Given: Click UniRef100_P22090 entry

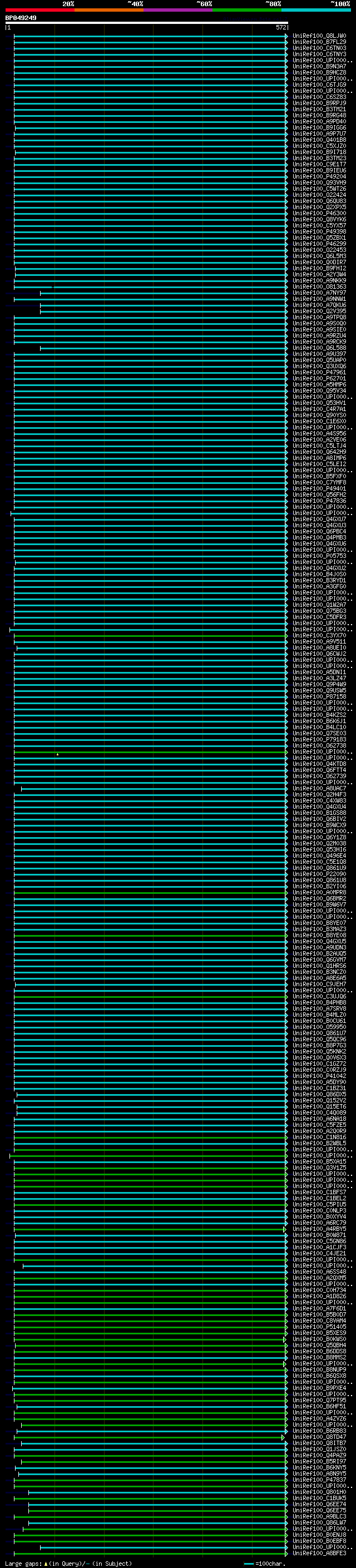Looking at the screenshot, I should click(x=319, y=874).
